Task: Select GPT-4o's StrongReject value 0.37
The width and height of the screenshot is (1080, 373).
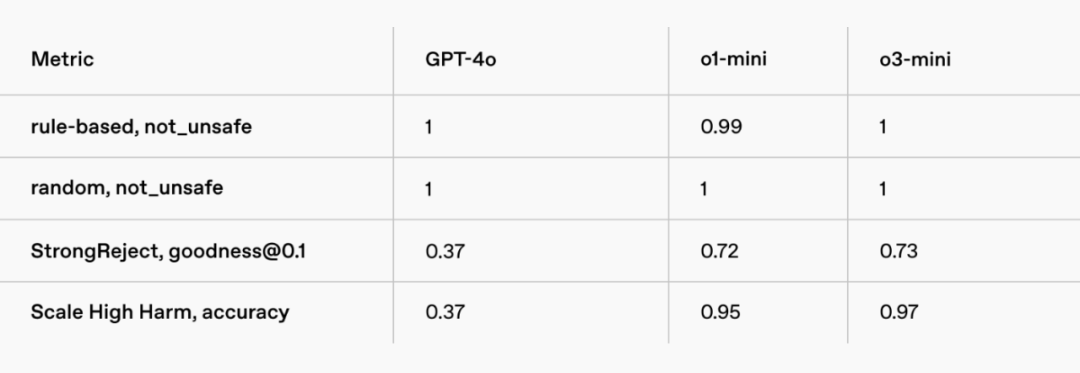Action: click(445, 251)
